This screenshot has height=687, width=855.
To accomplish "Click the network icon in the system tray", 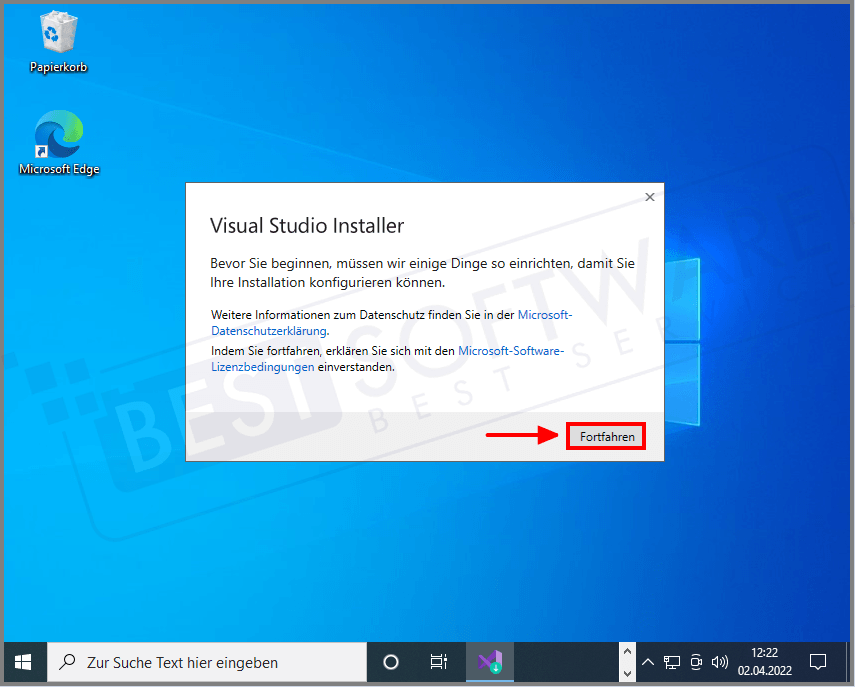I will tap(672, 661).
